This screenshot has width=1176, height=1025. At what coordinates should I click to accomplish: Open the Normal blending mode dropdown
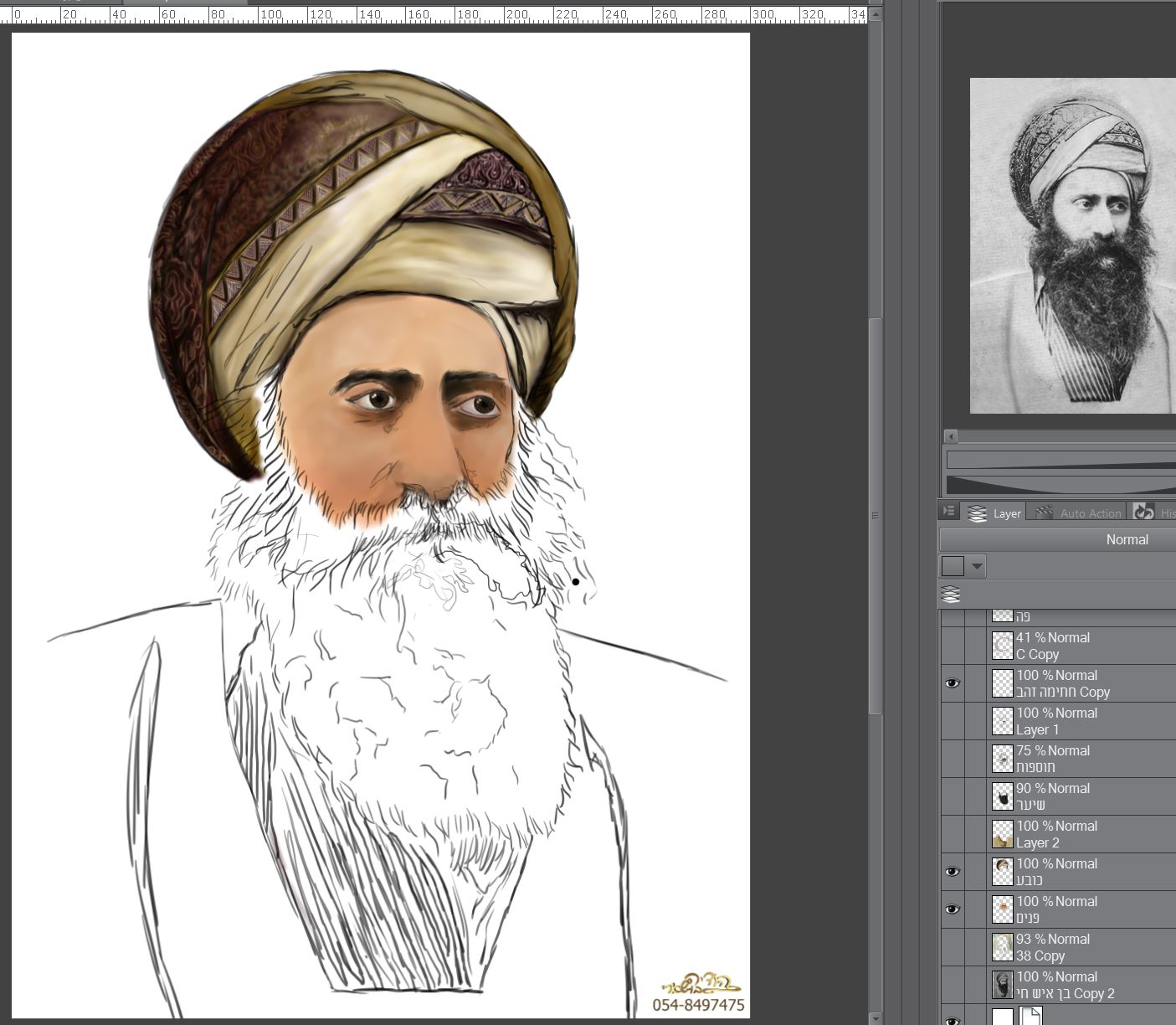pyautogui.click(x=1058, y=539)
